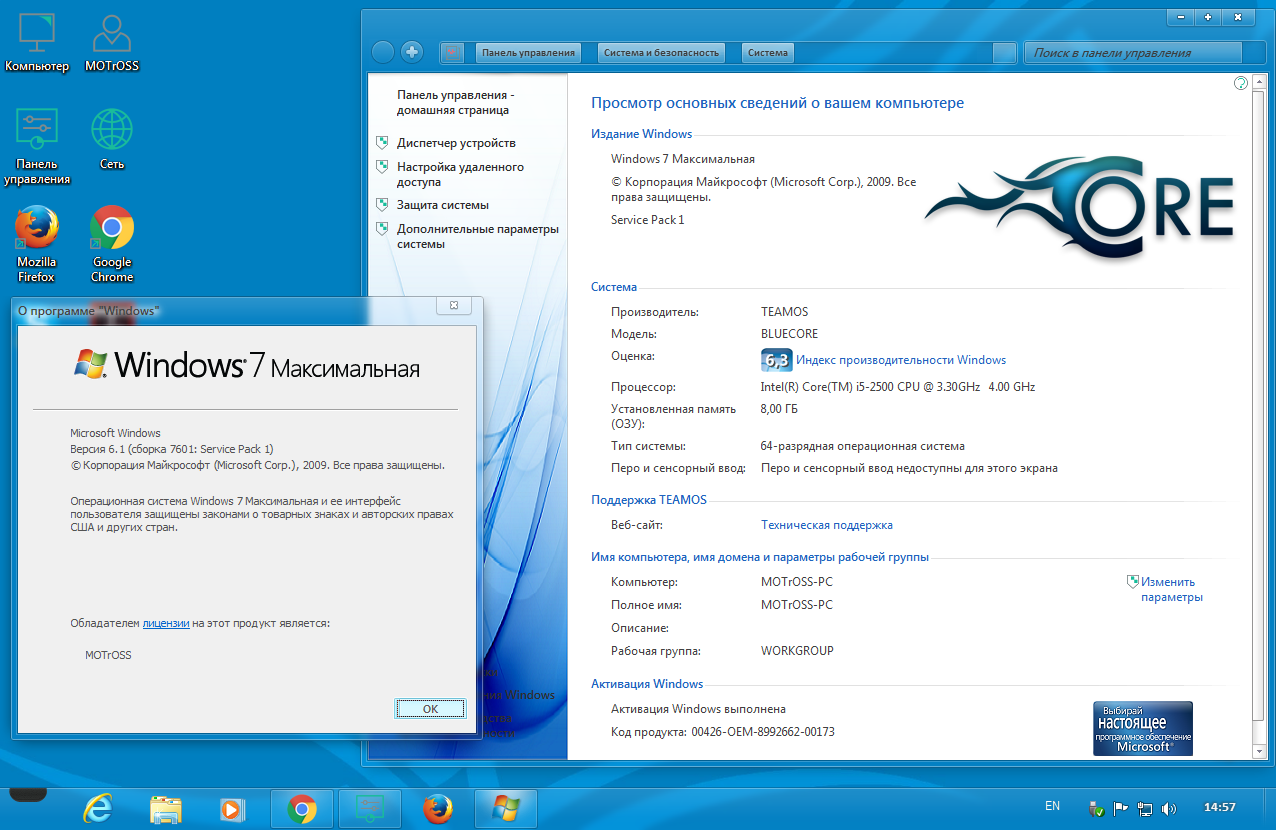Screen dimensions: 1276x830
Task: Open Настройка удаленного доступа
Action: click(460, 174)
